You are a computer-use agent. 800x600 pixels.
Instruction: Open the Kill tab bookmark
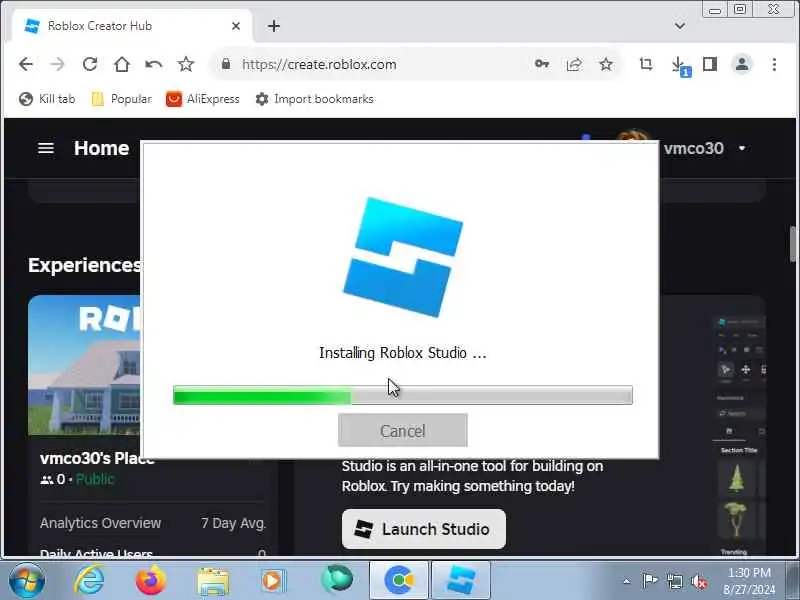[x=47, y=99]
